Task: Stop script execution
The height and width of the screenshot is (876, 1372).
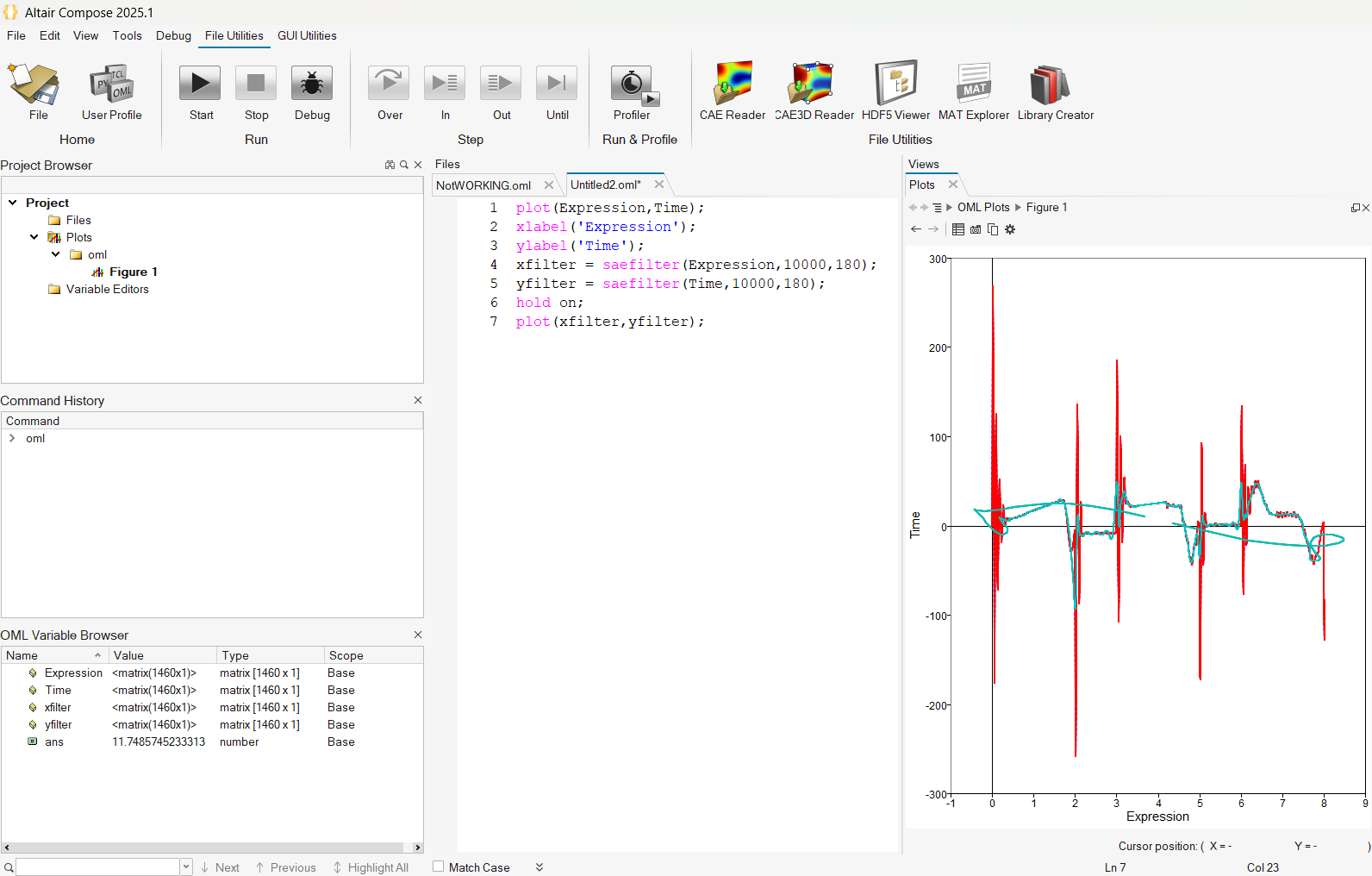Action: coord(256,91)
